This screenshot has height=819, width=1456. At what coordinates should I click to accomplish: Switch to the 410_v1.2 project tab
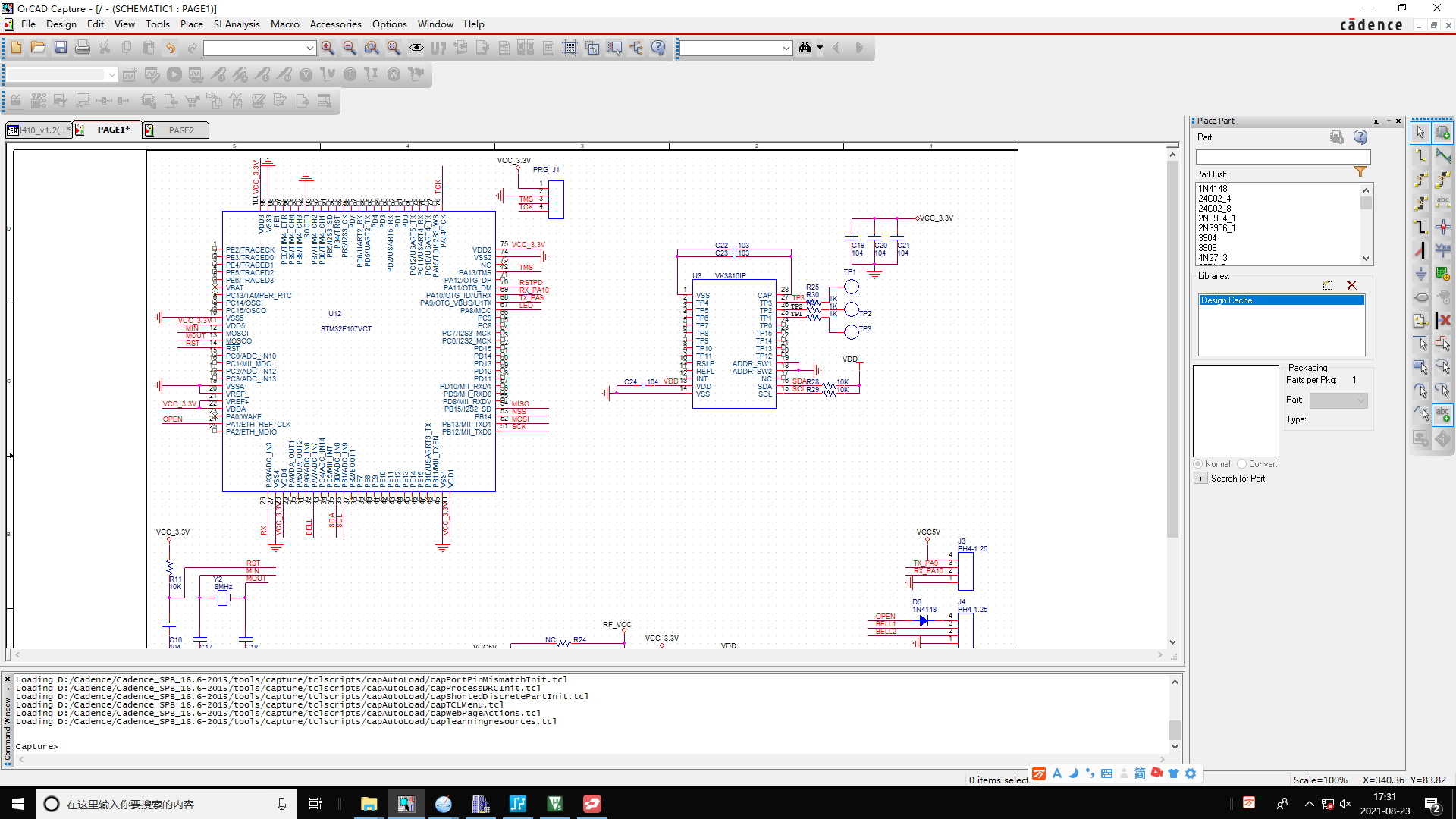pos(39,130)
